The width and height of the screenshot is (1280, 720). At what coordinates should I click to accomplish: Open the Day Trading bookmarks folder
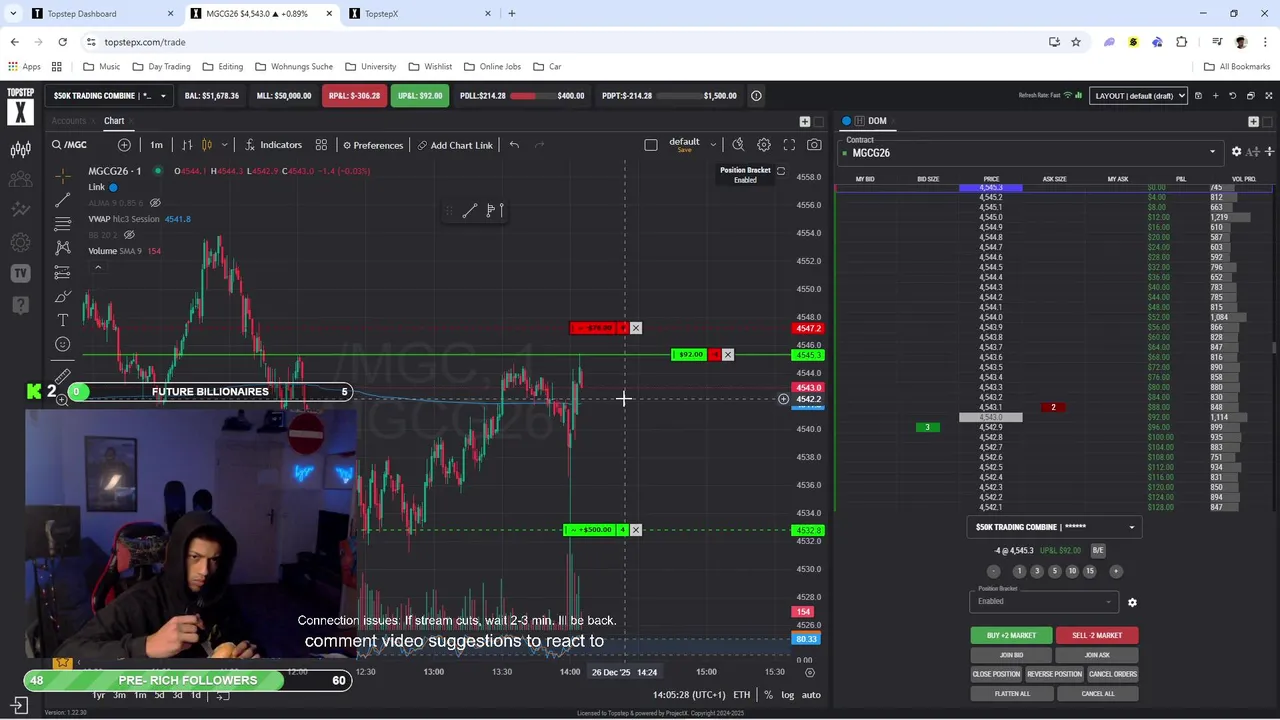tap(160, 67)
